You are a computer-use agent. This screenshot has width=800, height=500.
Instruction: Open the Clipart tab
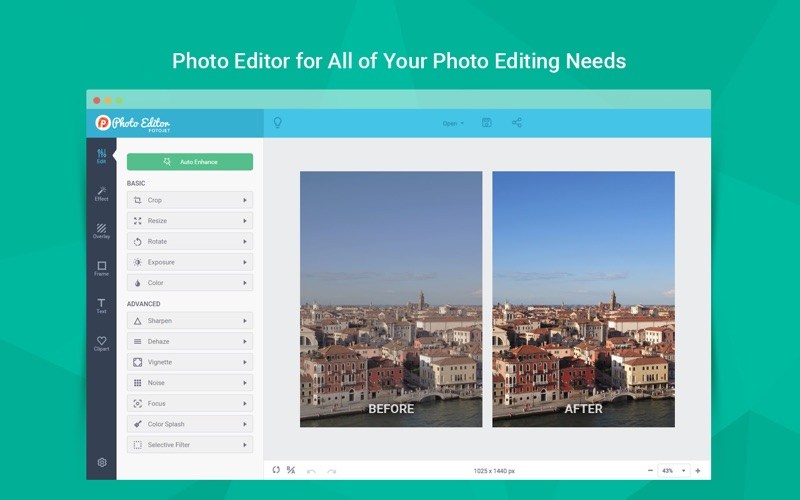coord(101,343)
